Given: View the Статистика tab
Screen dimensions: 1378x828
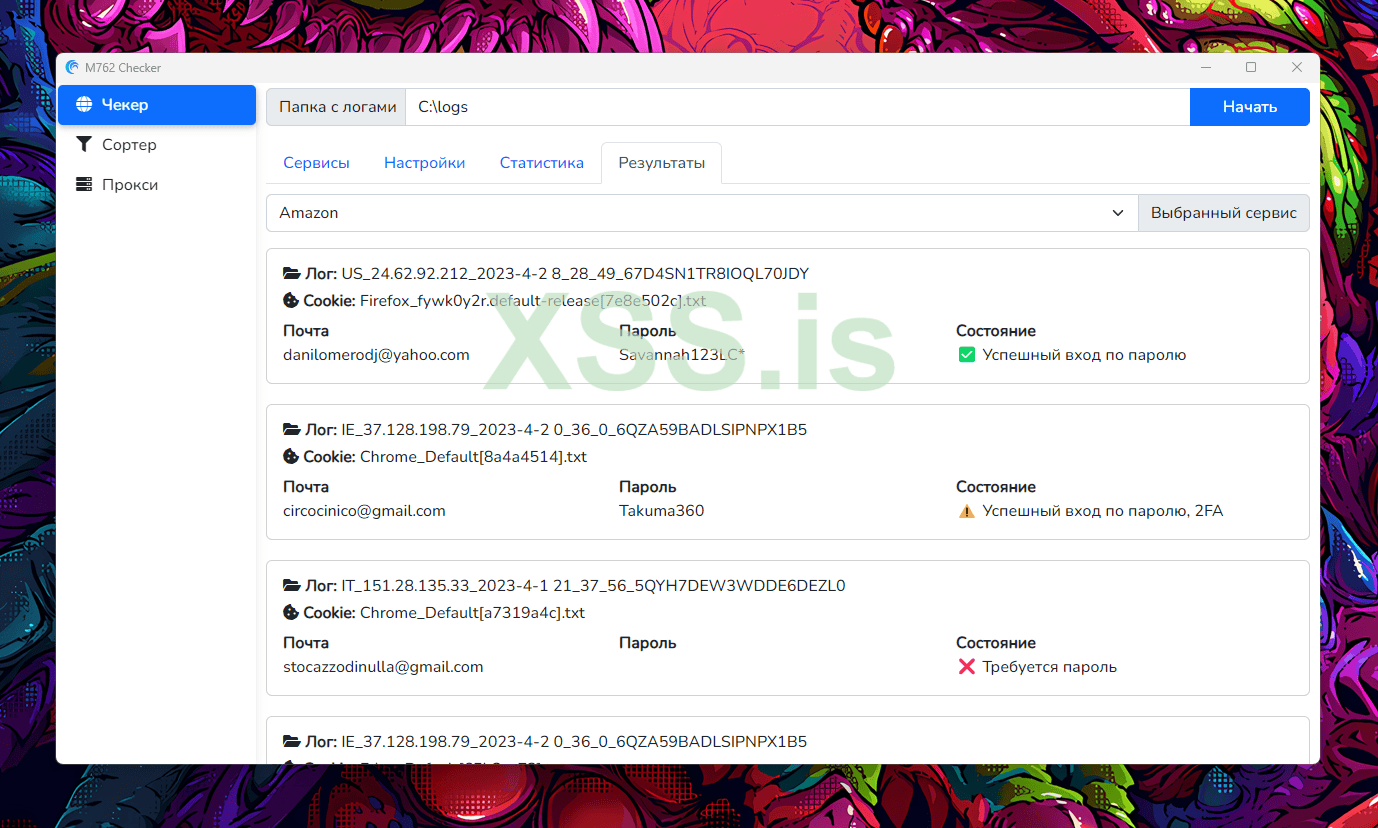Looking at the screenshot, I should pos(541,161).
